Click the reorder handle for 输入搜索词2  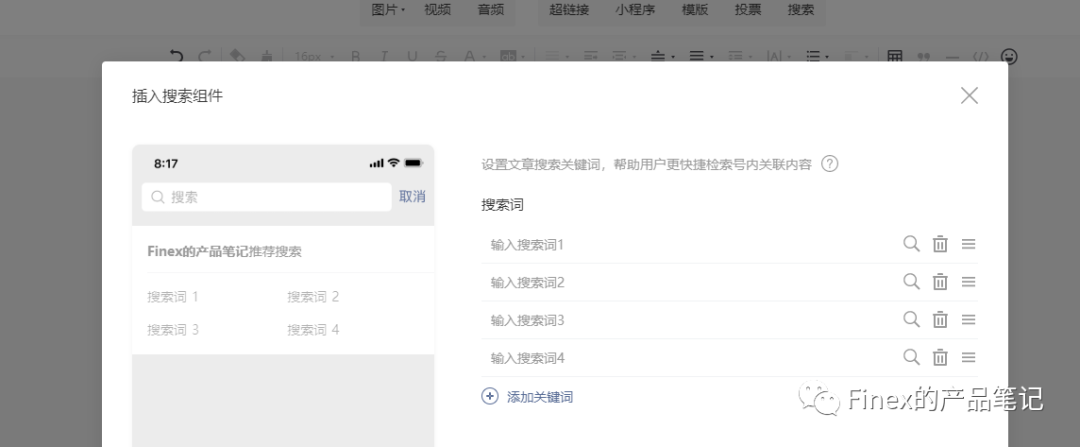[968, 282]
